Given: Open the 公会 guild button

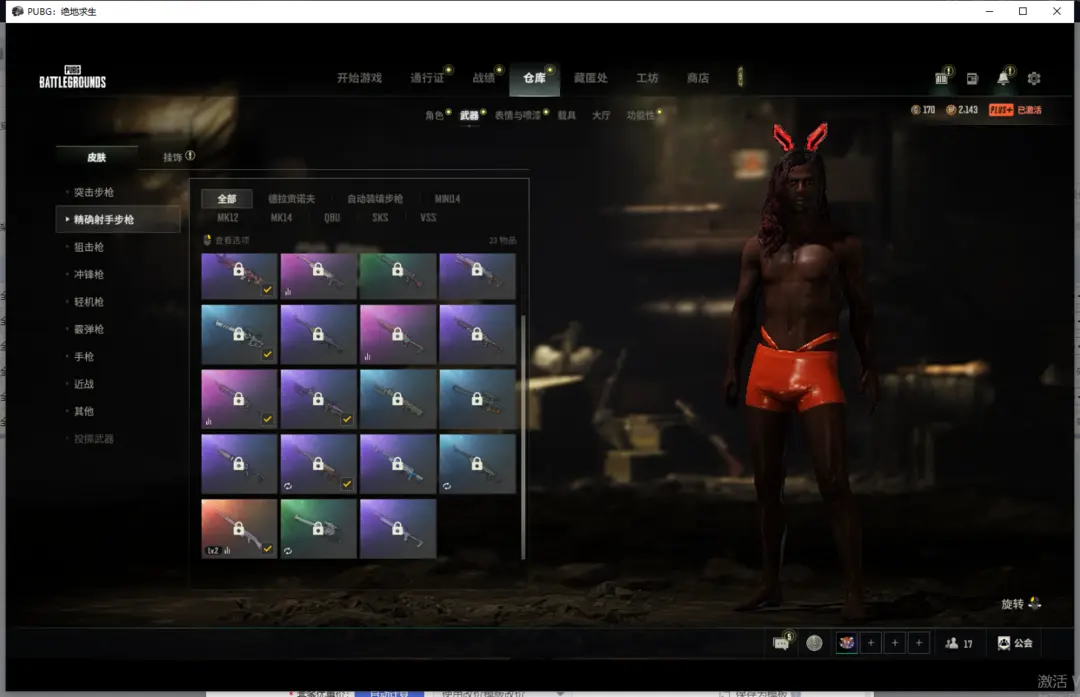Looking at the screenshot, I should coord(1015,643).
